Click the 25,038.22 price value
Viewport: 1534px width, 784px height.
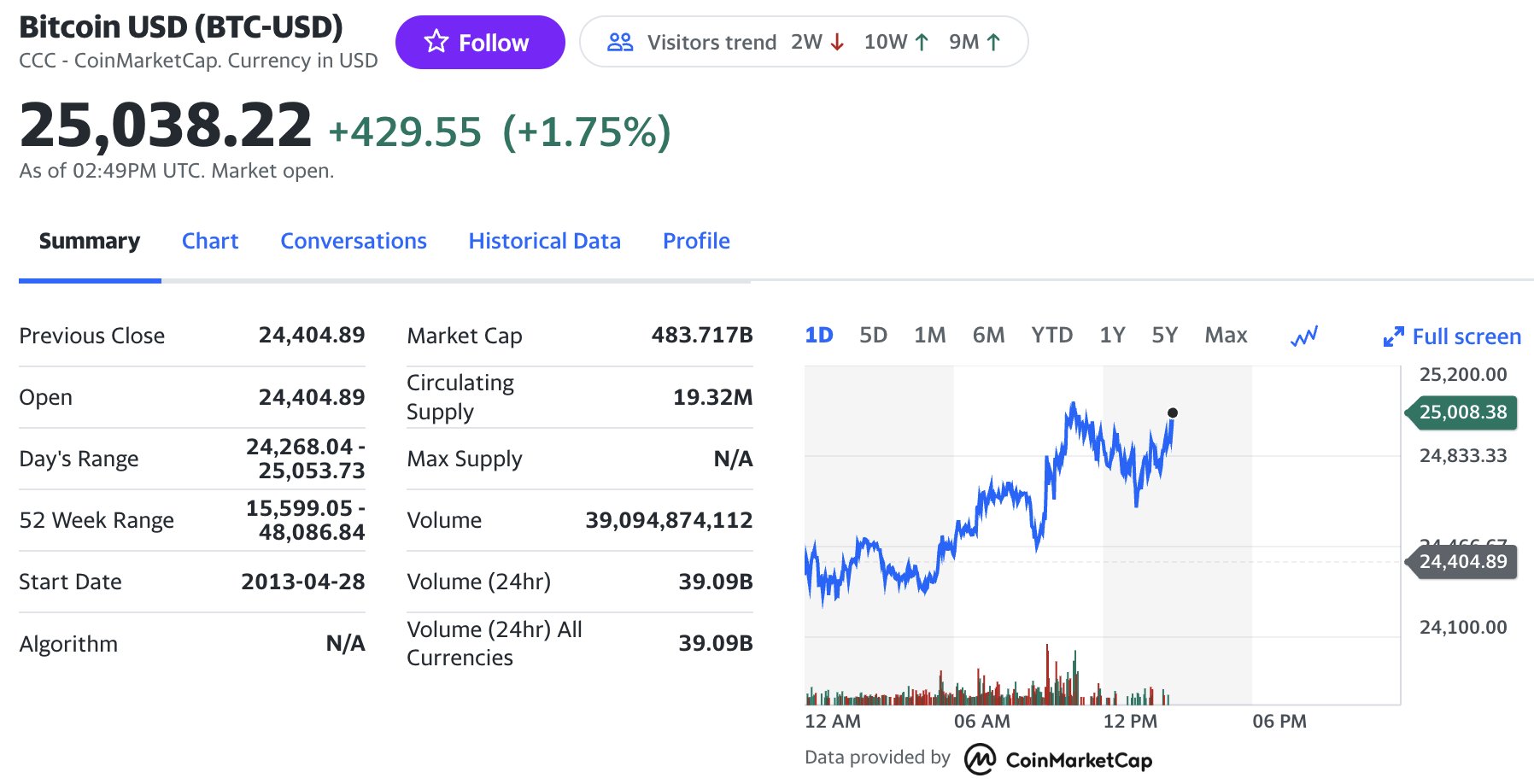(x=166, y=126)
